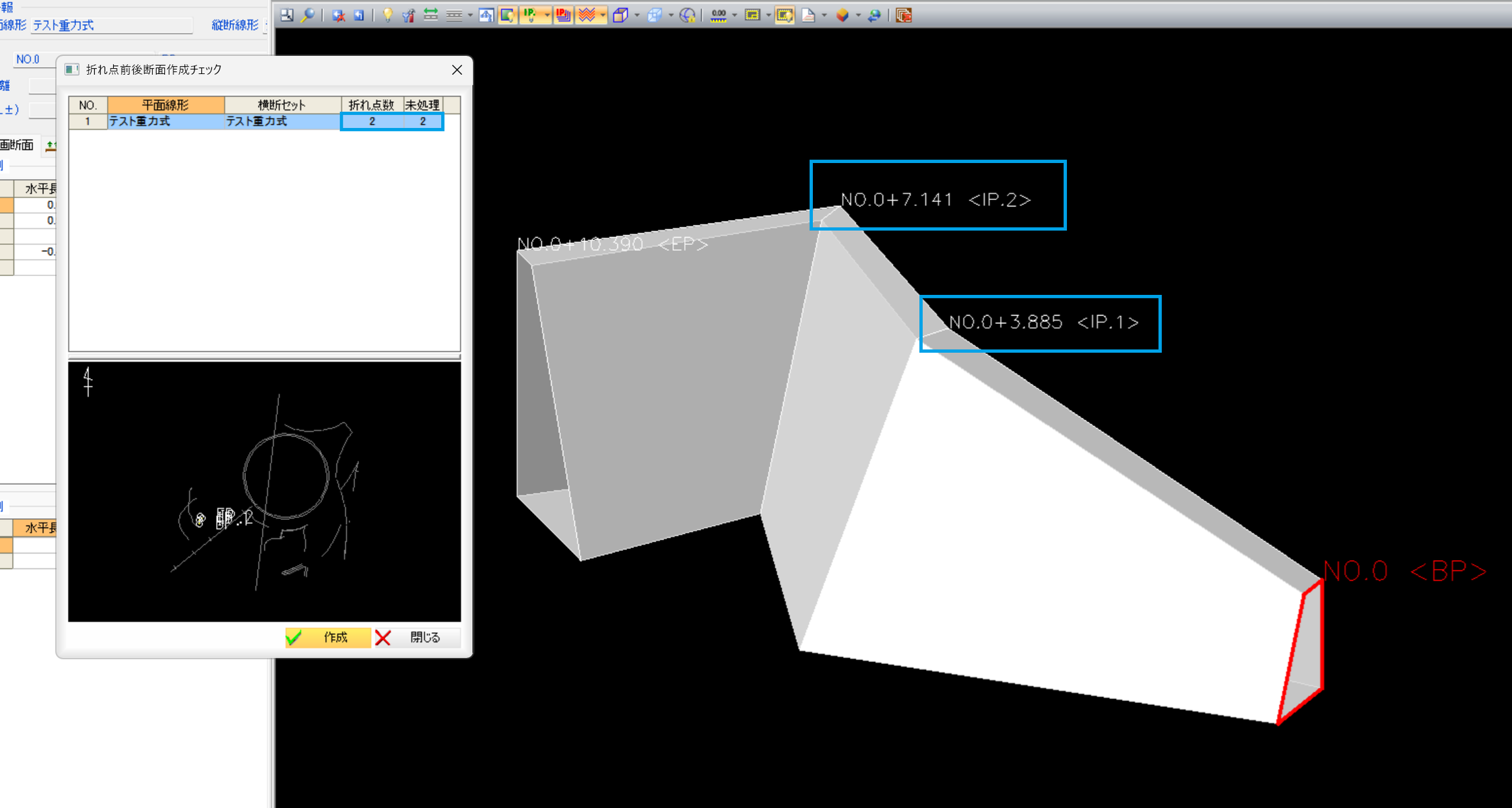Click the 作成 create button
Screen dimensions: 1512x808
328,637
